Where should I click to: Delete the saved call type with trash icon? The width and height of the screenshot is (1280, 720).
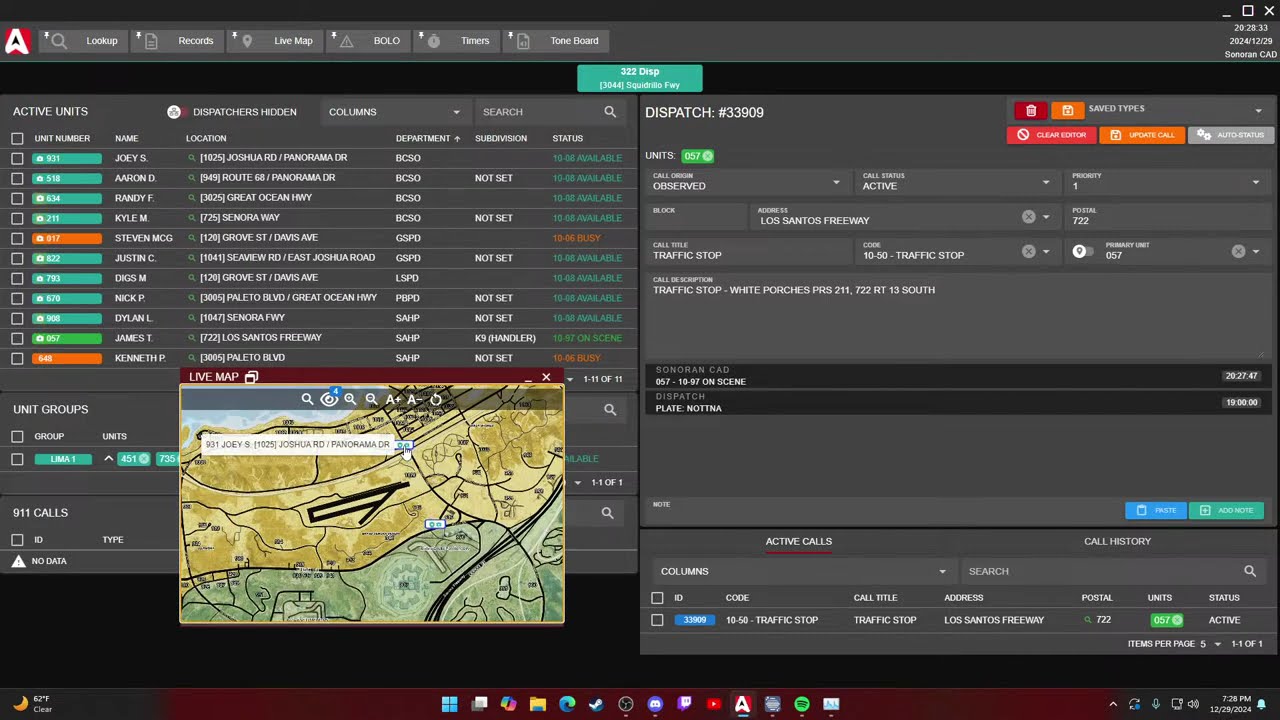click(x=1031, y=110)
